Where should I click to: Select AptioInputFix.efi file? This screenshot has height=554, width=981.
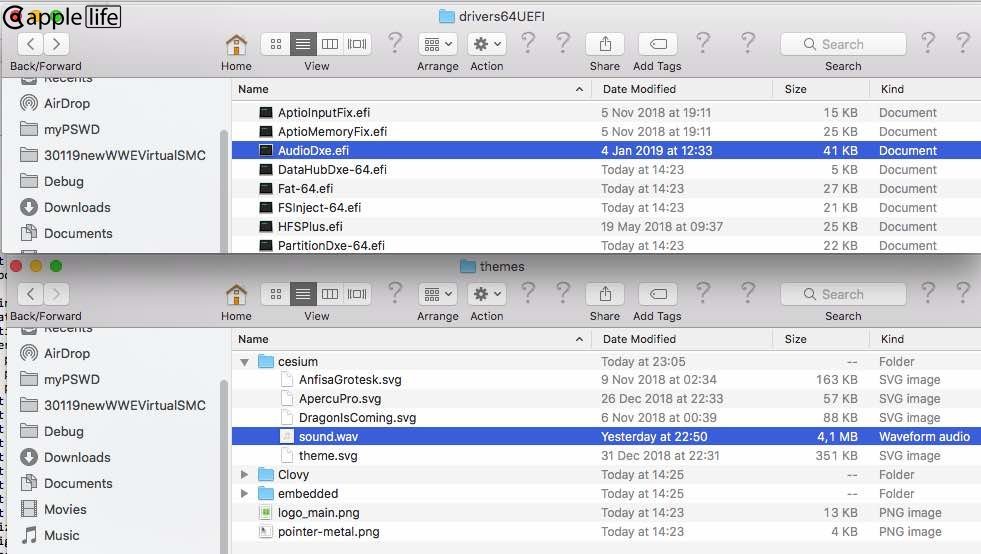point(606,113)
